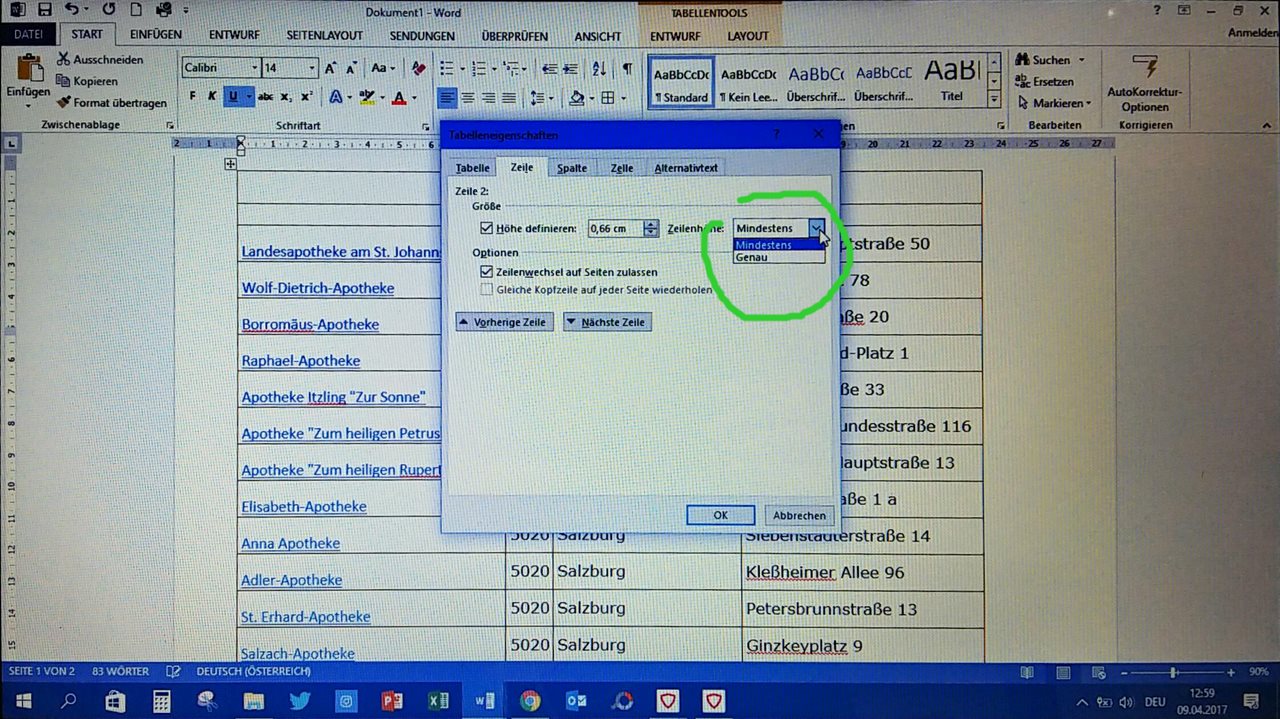Click the Sort A-Z icon
The image size is (1280, 719).
[x=599, y=68]
